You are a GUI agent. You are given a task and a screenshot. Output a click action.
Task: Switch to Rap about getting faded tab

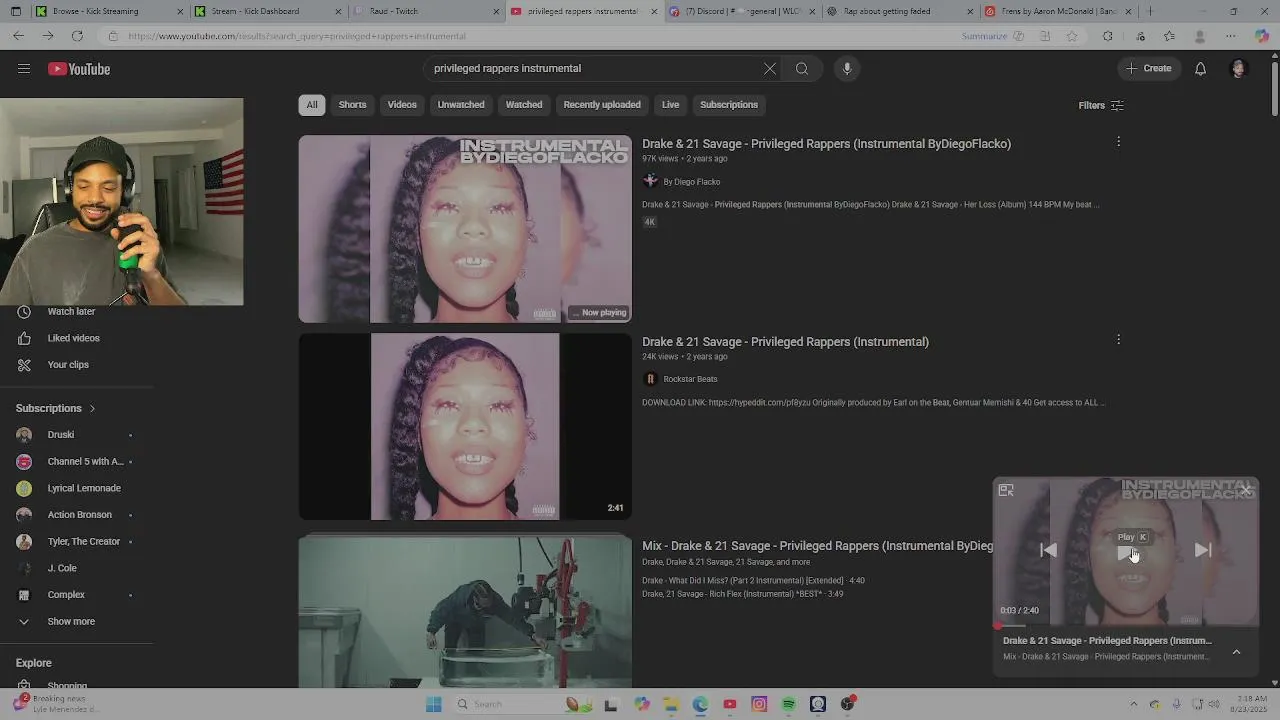(899, 11)
